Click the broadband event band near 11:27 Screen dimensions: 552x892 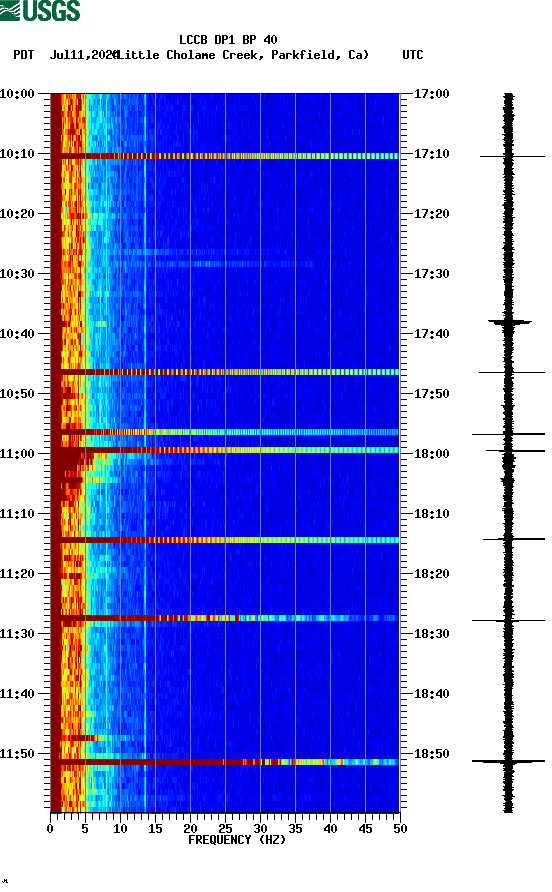225,618
